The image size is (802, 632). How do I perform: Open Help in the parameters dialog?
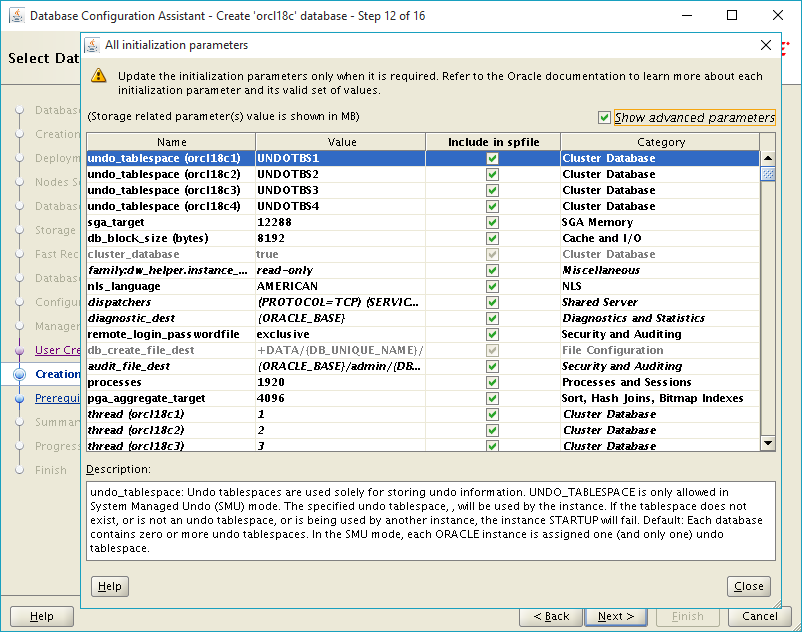coord(109,586)
